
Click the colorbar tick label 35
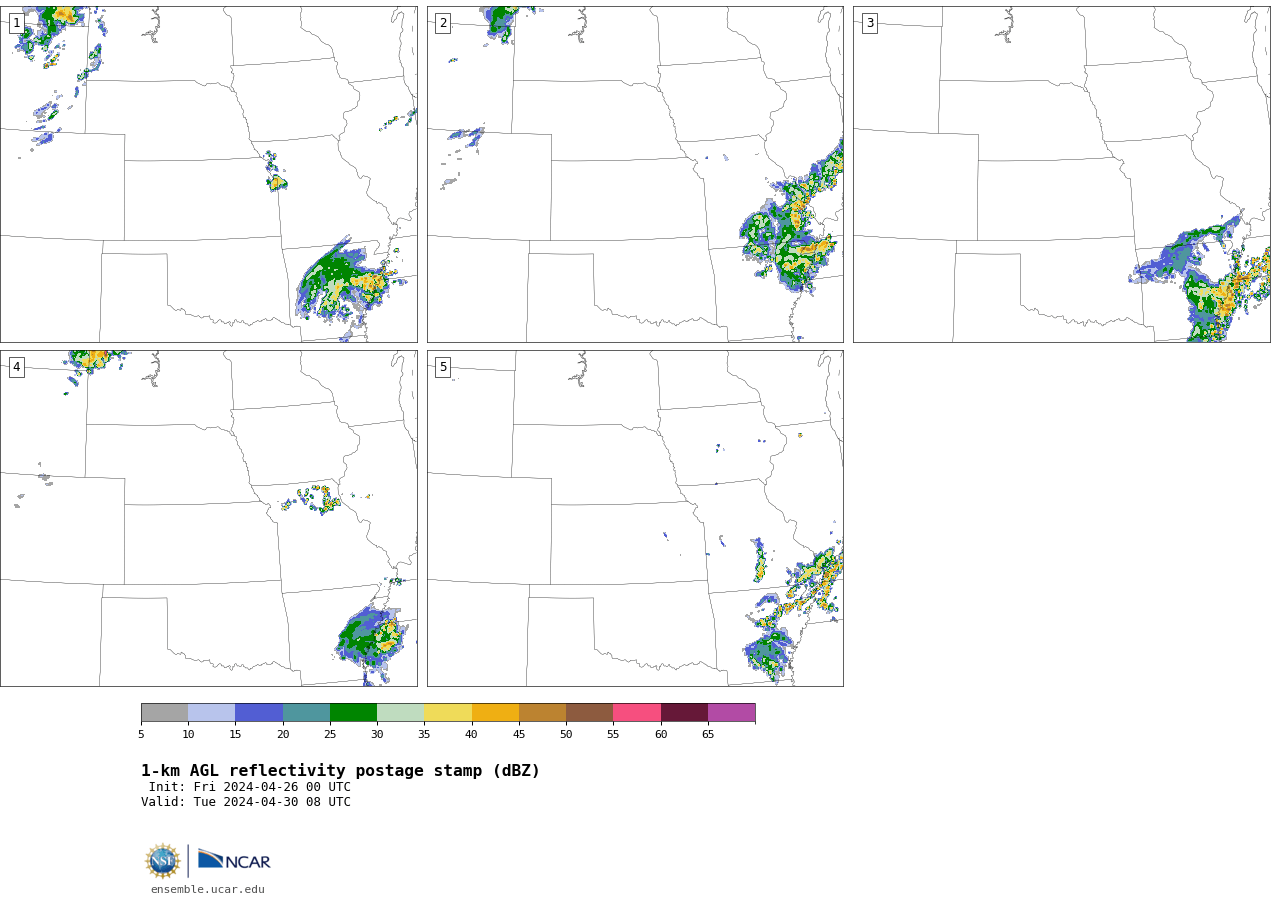click(424, 735)
